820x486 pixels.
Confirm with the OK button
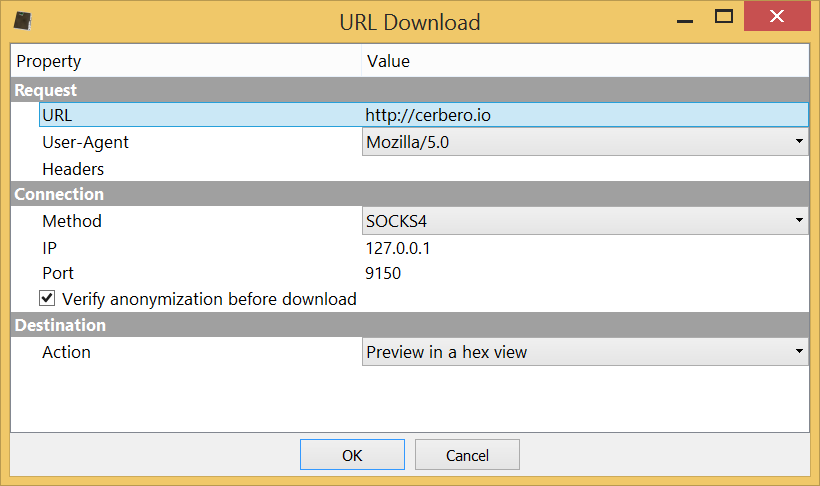352,455
